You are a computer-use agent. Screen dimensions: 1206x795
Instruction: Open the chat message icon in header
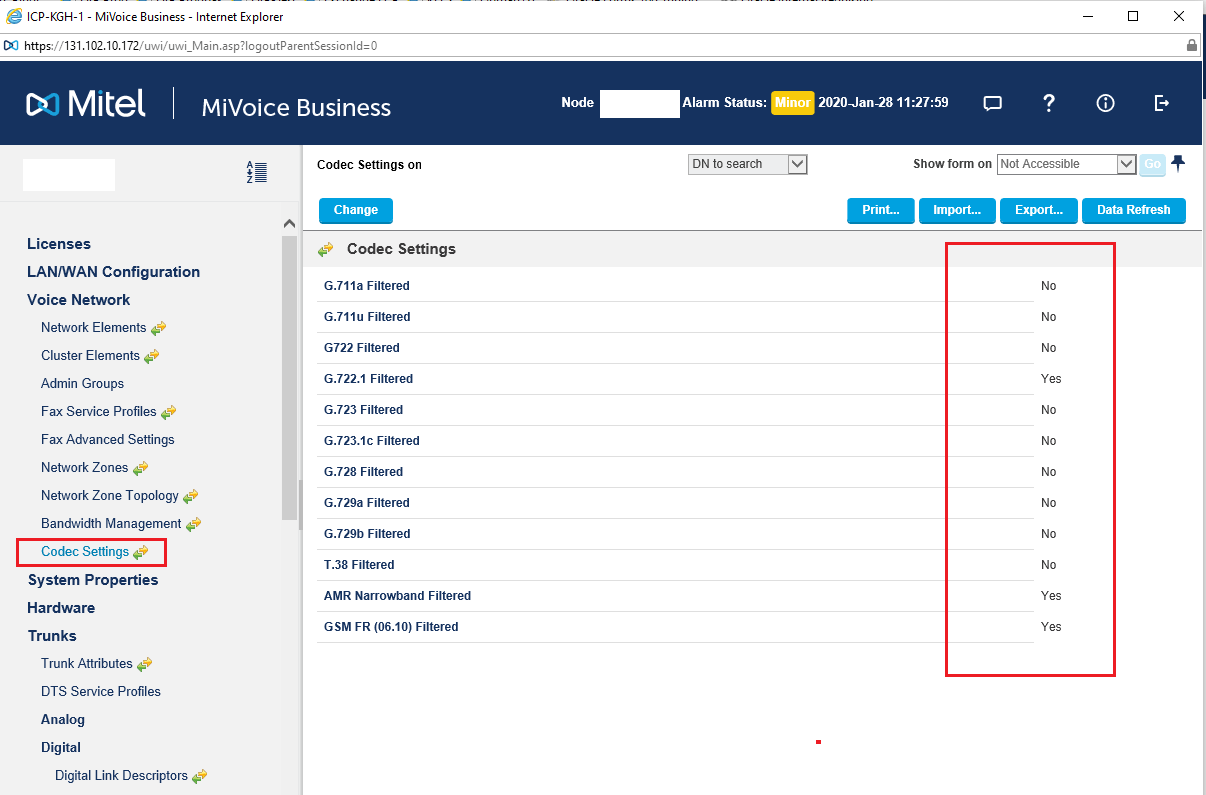[x=992, y=103]
